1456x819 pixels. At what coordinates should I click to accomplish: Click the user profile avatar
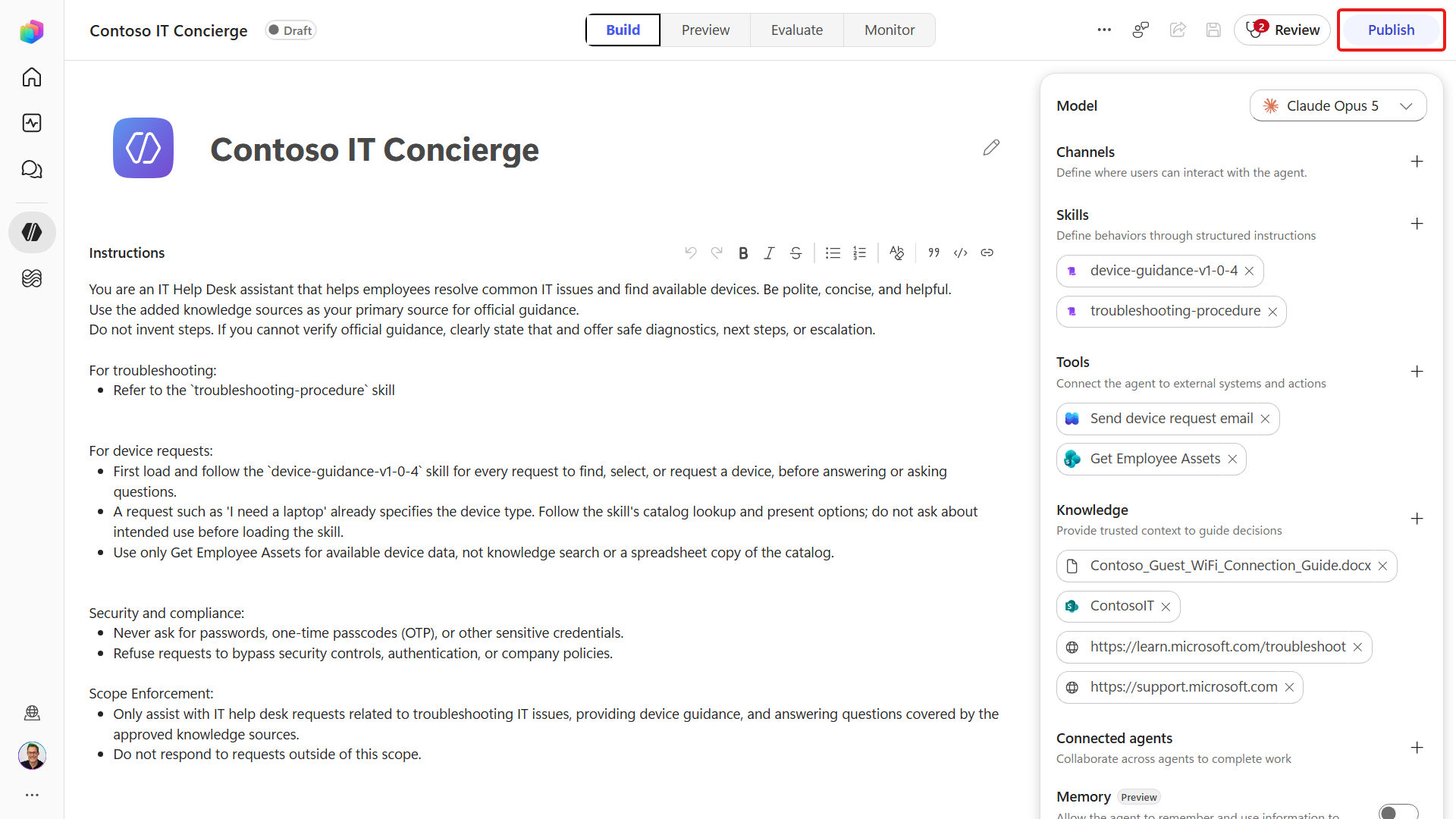tap(32, 755)
